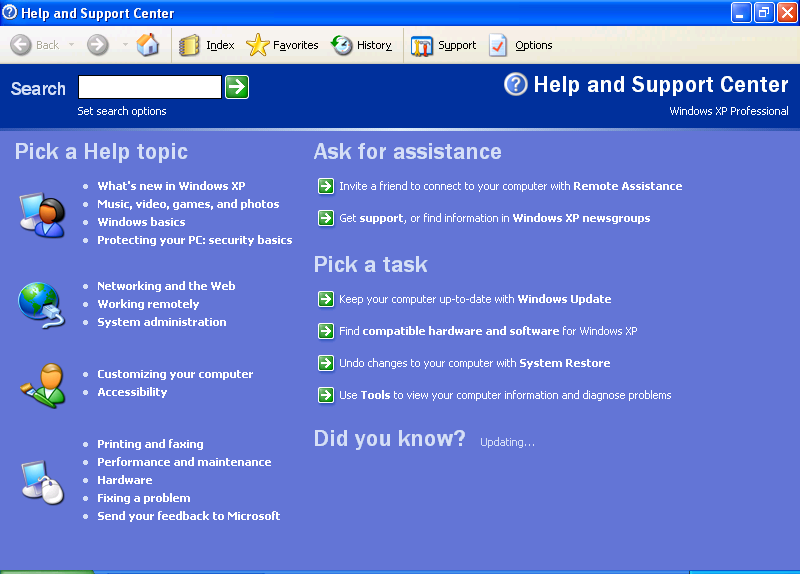The image size is (800, 574).
Task: Click the Options toolbar label
Action: pos(534,45)
